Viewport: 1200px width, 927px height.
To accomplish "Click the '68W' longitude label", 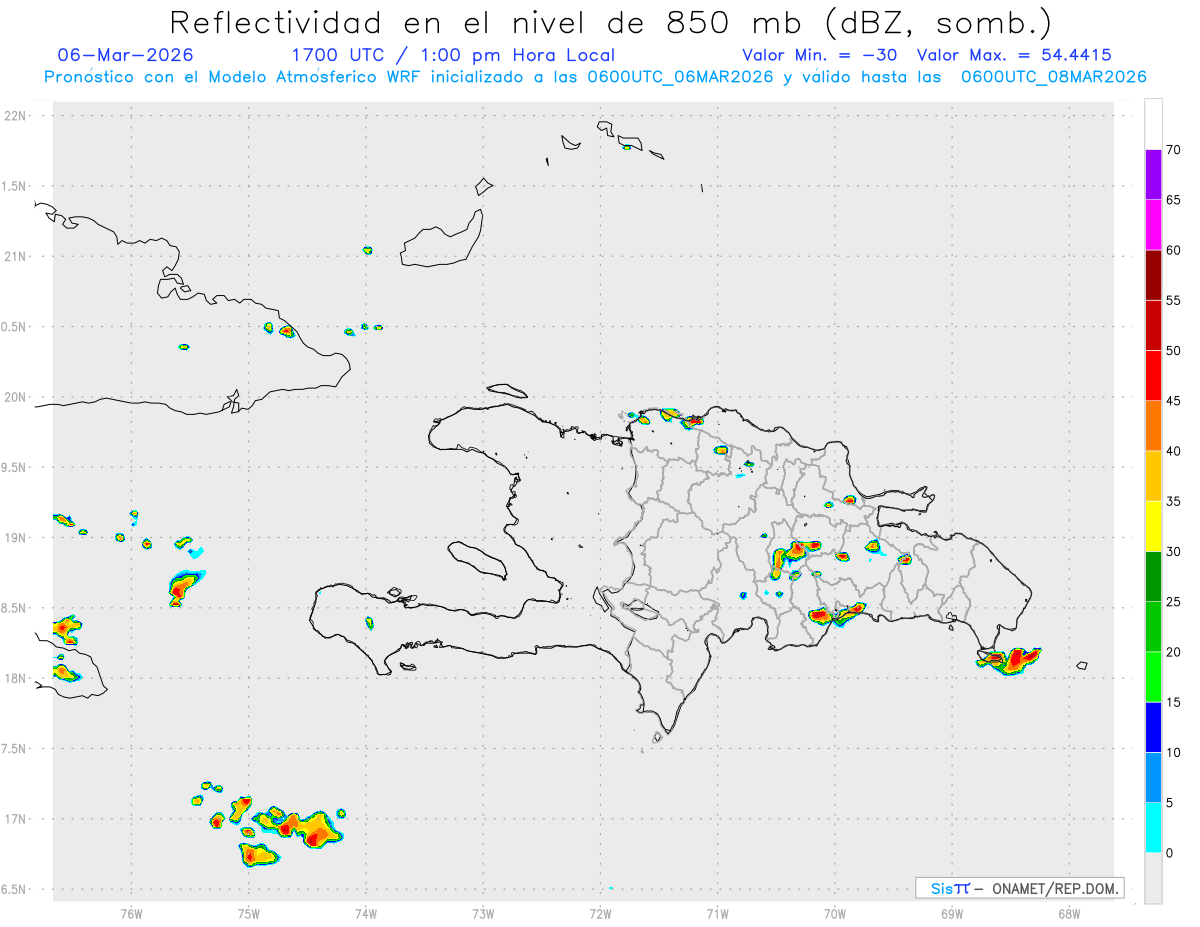I will tap(1069, 914).
